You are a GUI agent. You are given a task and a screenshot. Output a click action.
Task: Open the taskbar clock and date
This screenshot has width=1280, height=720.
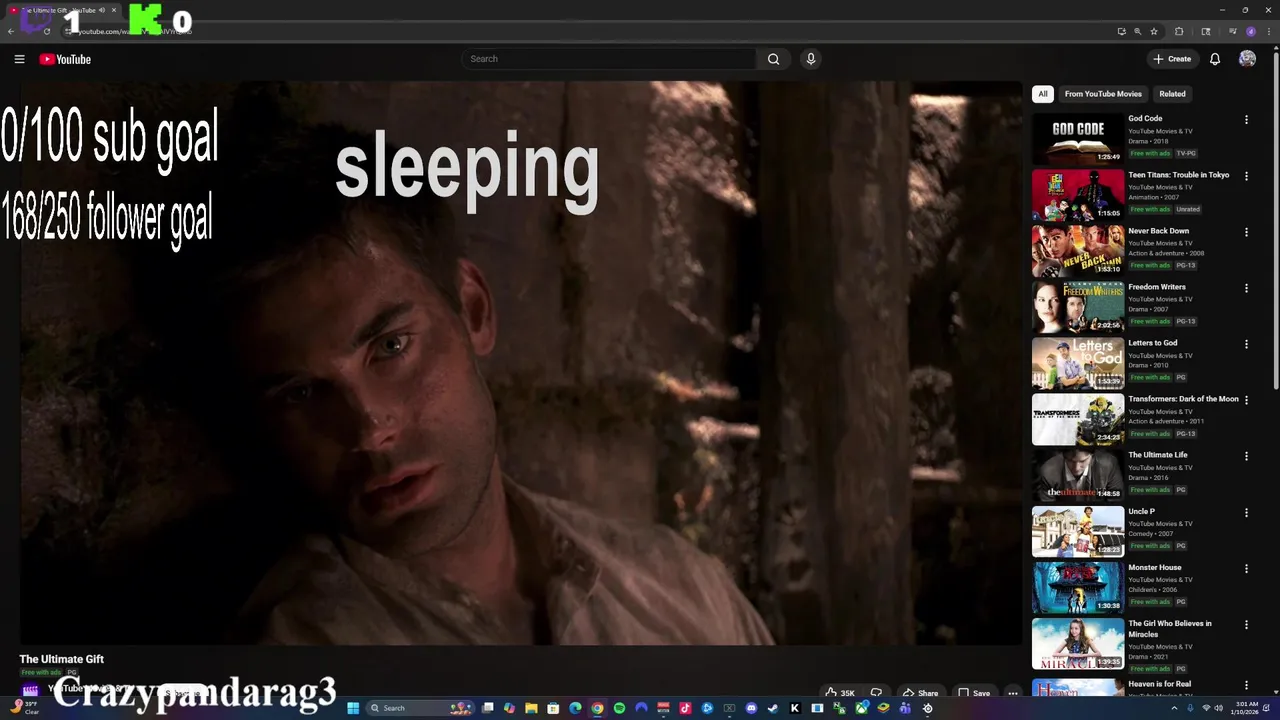pyautogui.click(x=1246, y=708)
